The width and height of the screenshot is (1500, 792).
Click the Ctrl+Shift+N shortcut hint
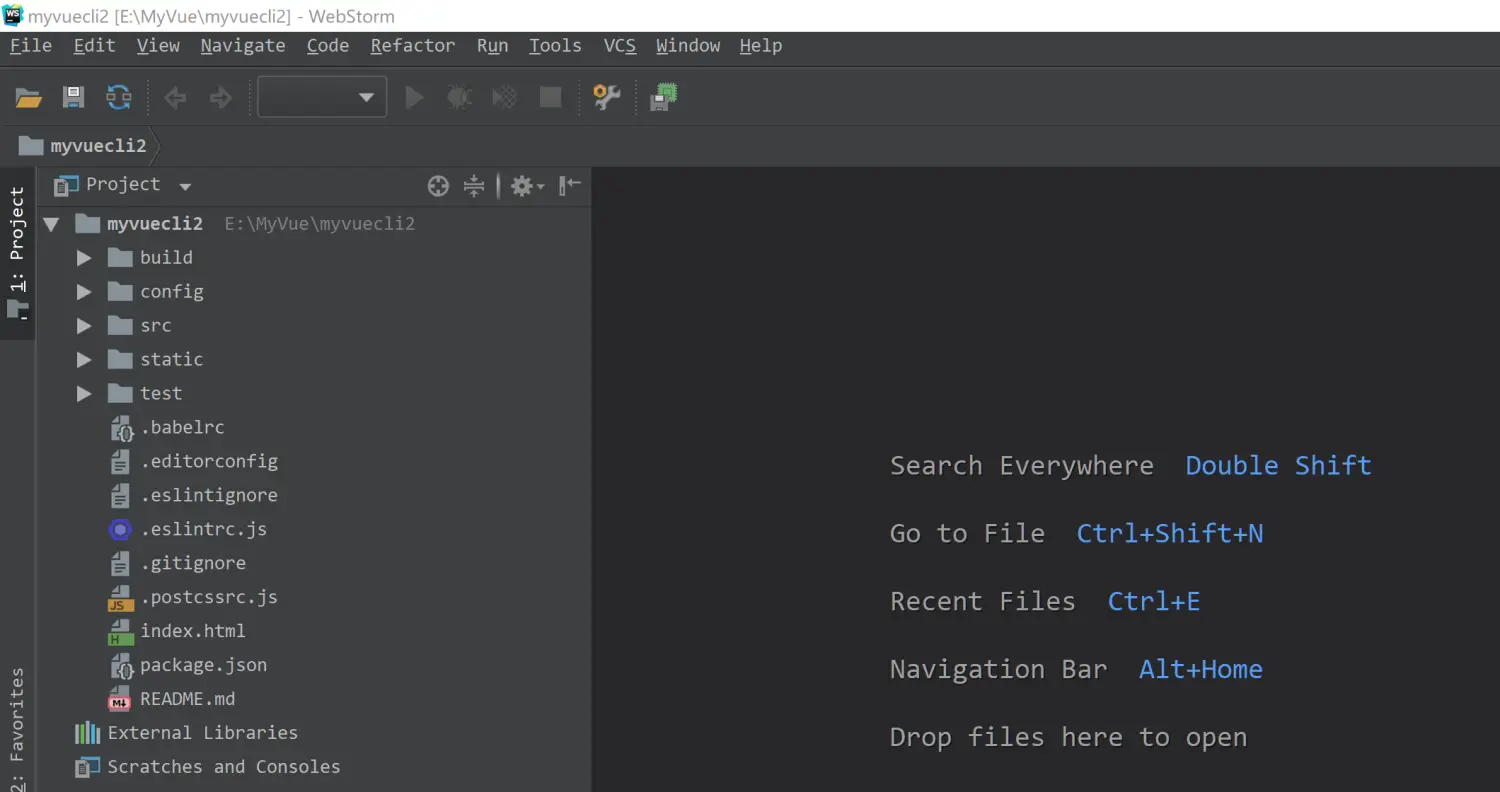tap(1169, 534)
